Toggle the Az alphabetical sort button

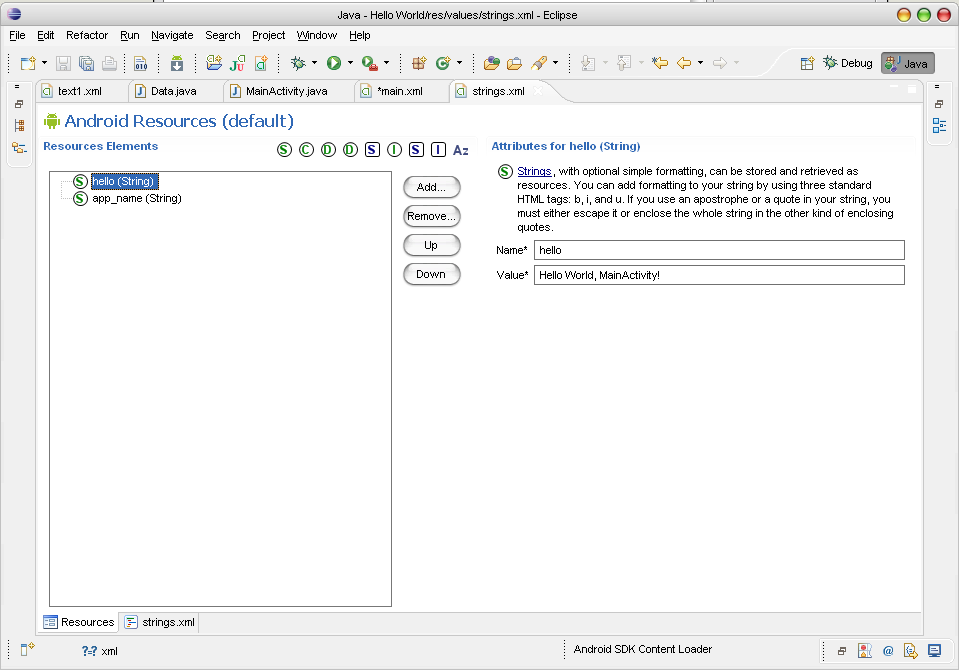tap(460, 150)
